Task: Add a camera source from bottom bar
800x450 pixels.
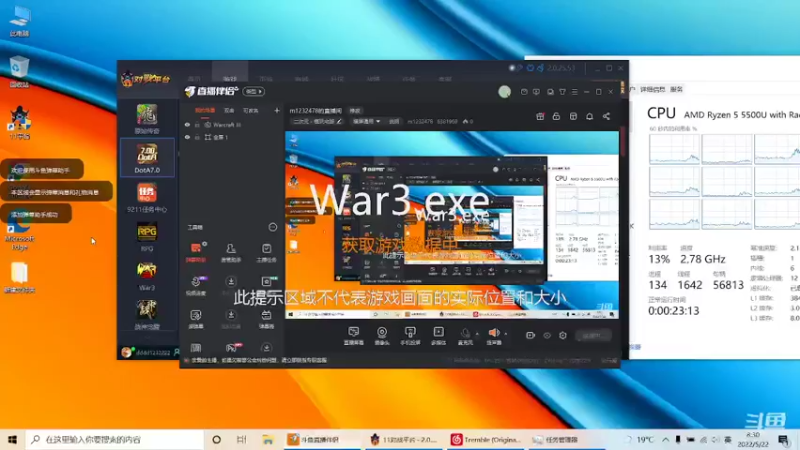Action: point(382,336)
